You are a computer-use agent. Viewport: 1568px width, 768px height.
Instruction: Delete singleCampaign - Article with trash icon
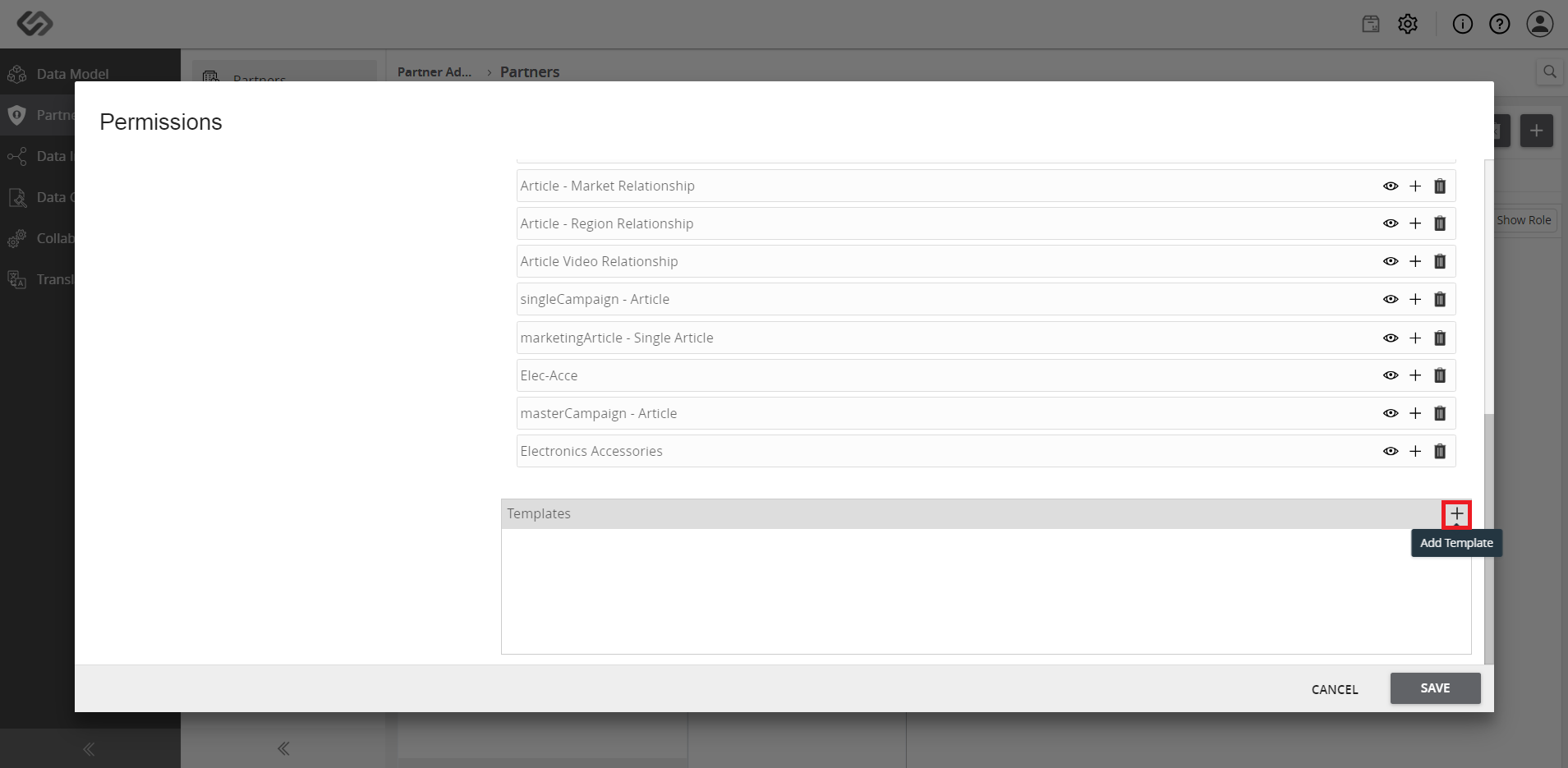[x=1440, y=300]
